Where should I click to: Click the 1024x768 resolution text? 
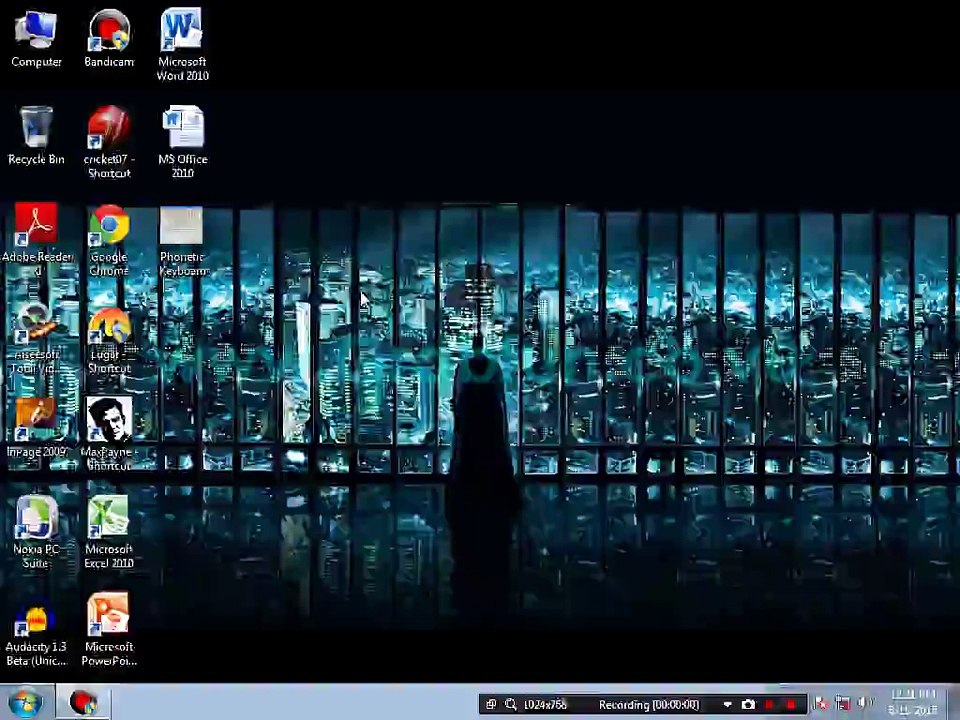(x=546, y=705)
